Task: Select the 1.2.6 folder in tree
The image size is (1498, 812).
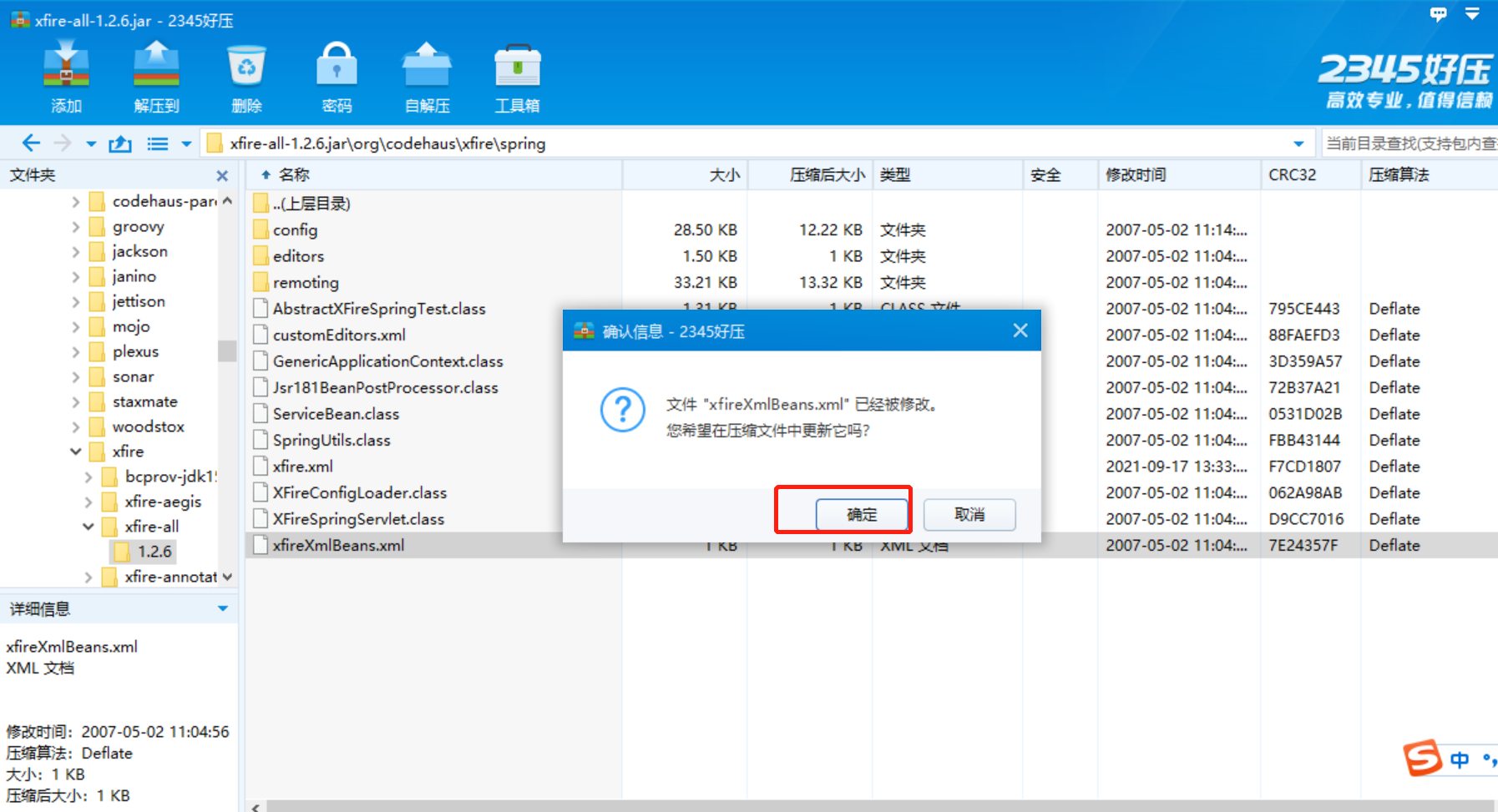Action: coord(143,552)
